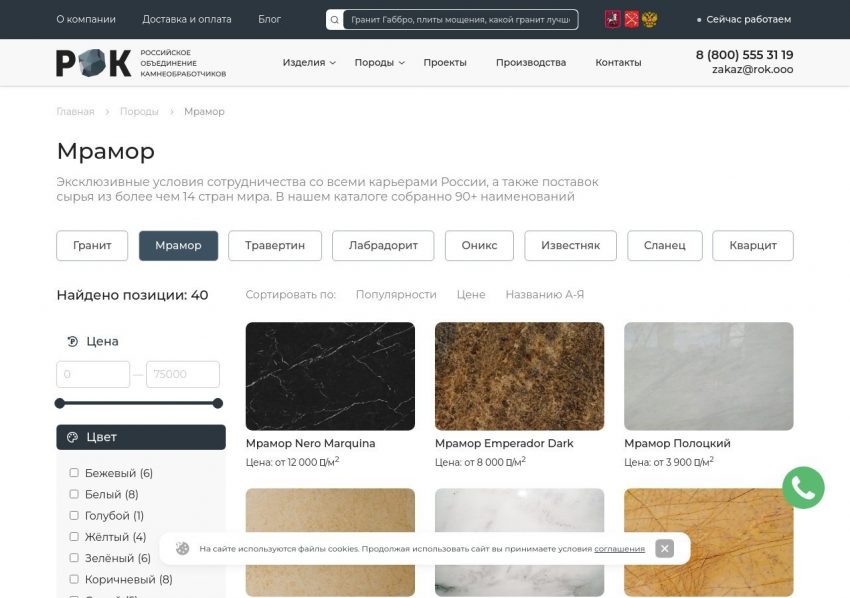This screenshot has width=850, height=598.
Task: Open the Производства menu item
Action: pyautogui.click(x=531, y=63)
